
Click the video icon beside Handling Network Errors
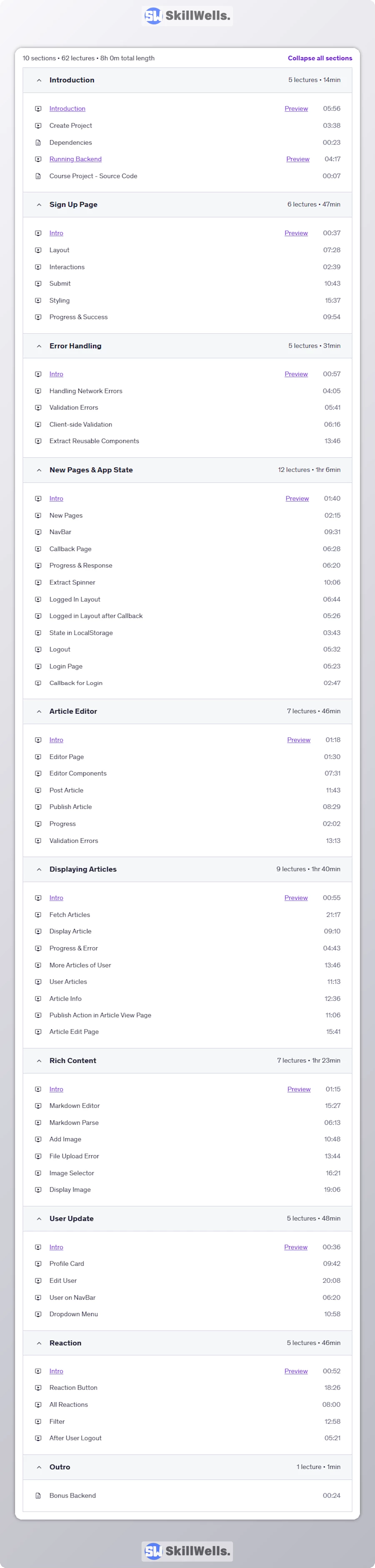[x=38, y=391]
